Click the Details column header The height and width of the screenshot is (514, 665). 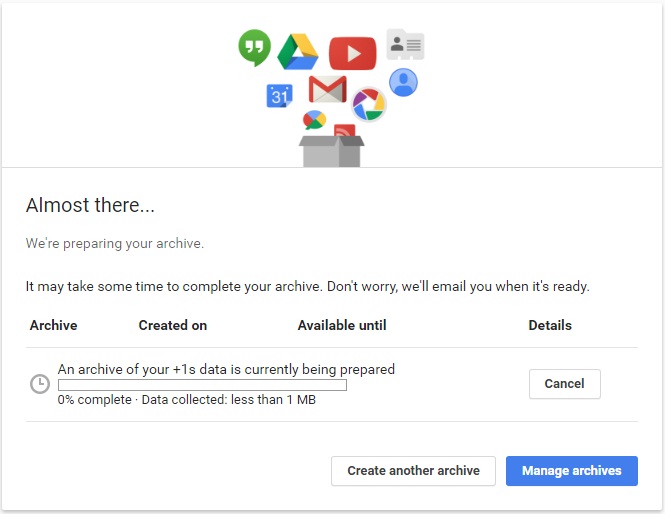click(550, 325)
